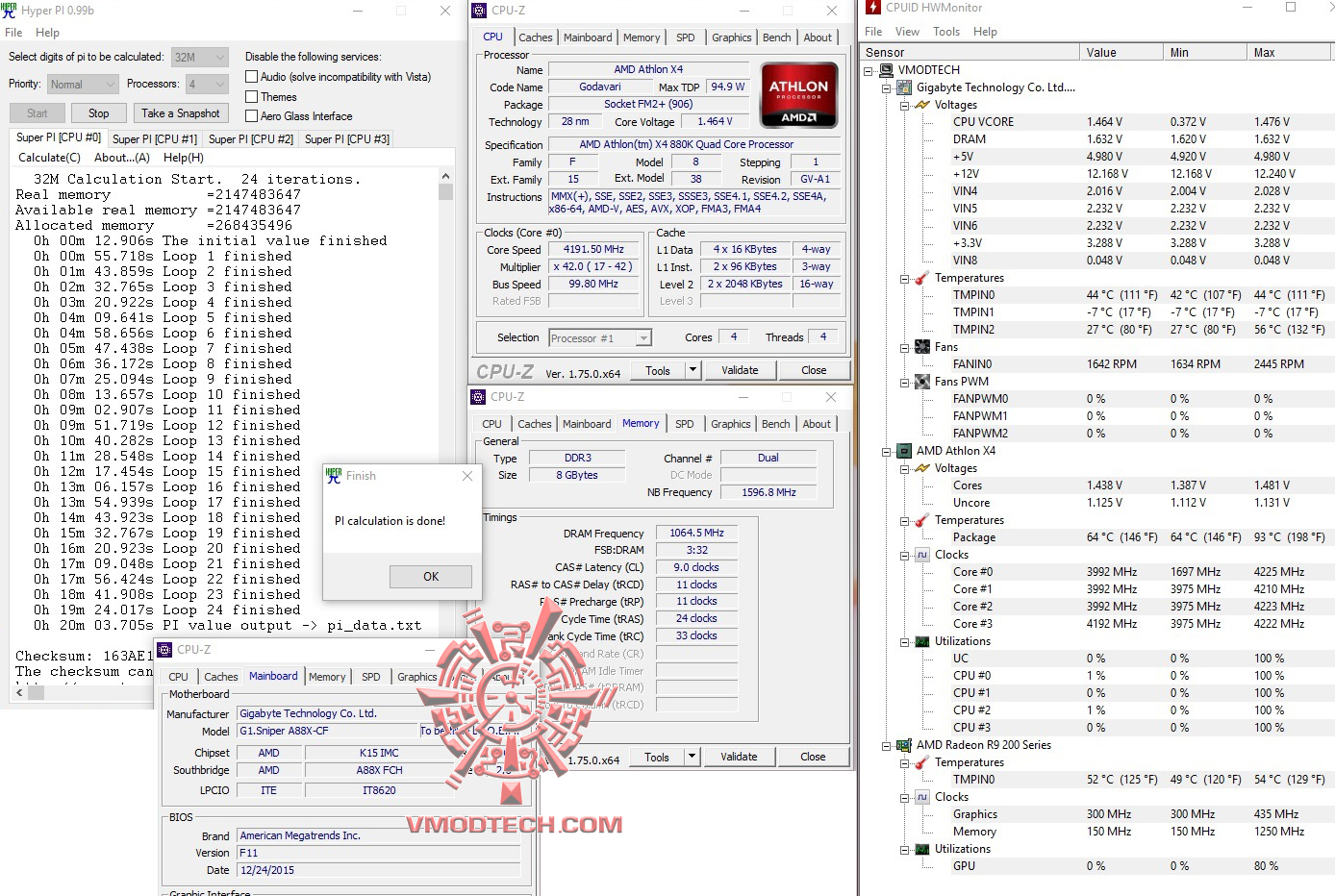Collapse the Fans PWM tree node
Viewport: 1335px width, 896px height.
(905, 382)
